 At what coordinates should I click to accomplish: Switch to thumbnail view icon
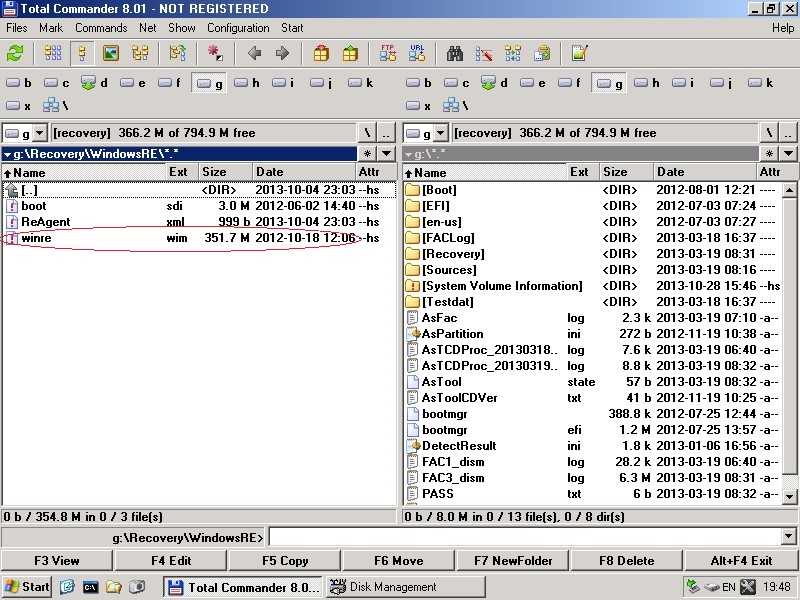(111, 54)
